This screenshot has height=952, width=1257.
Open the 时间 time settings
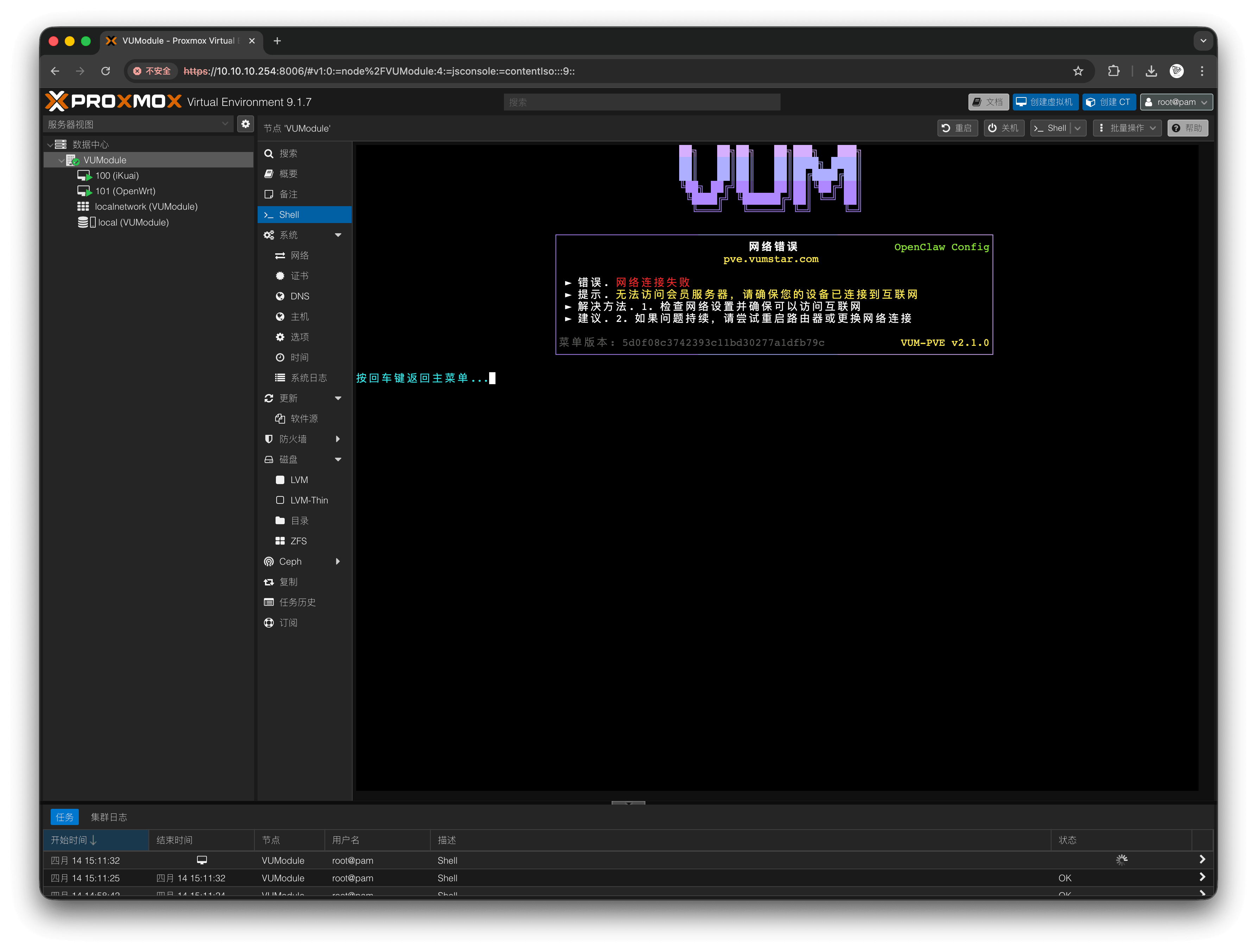click(304, 358)
